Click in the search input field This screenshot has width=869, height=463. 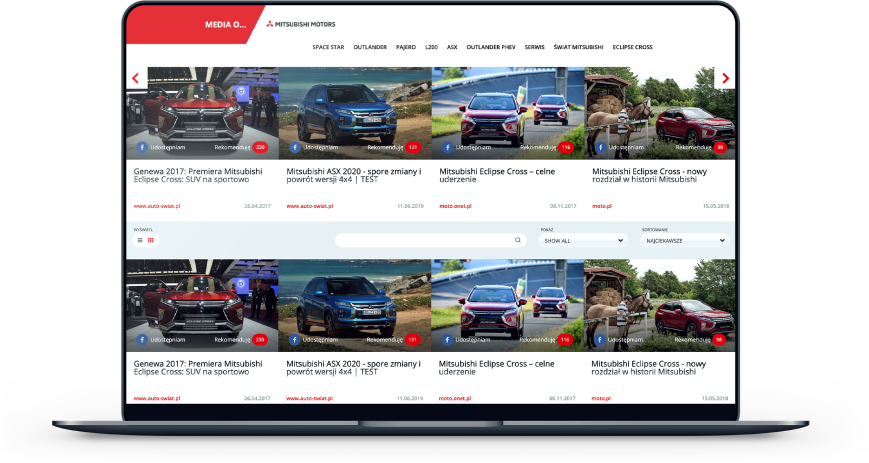click(431, 240)
